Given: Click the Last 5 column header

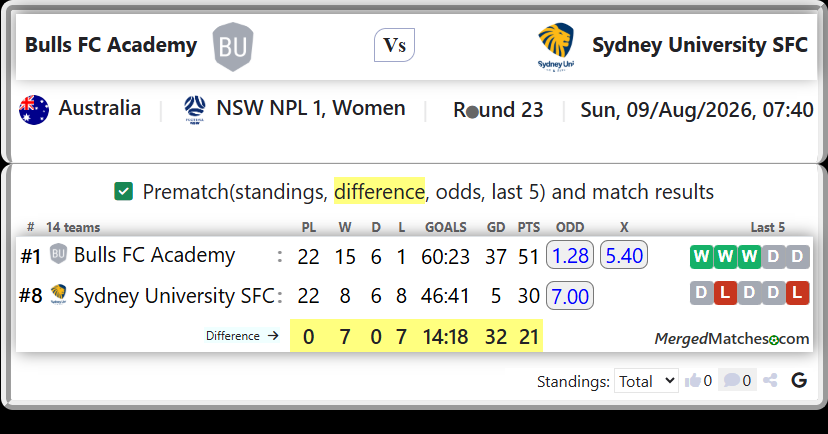Looking at the screenshot, I should 768,227.
